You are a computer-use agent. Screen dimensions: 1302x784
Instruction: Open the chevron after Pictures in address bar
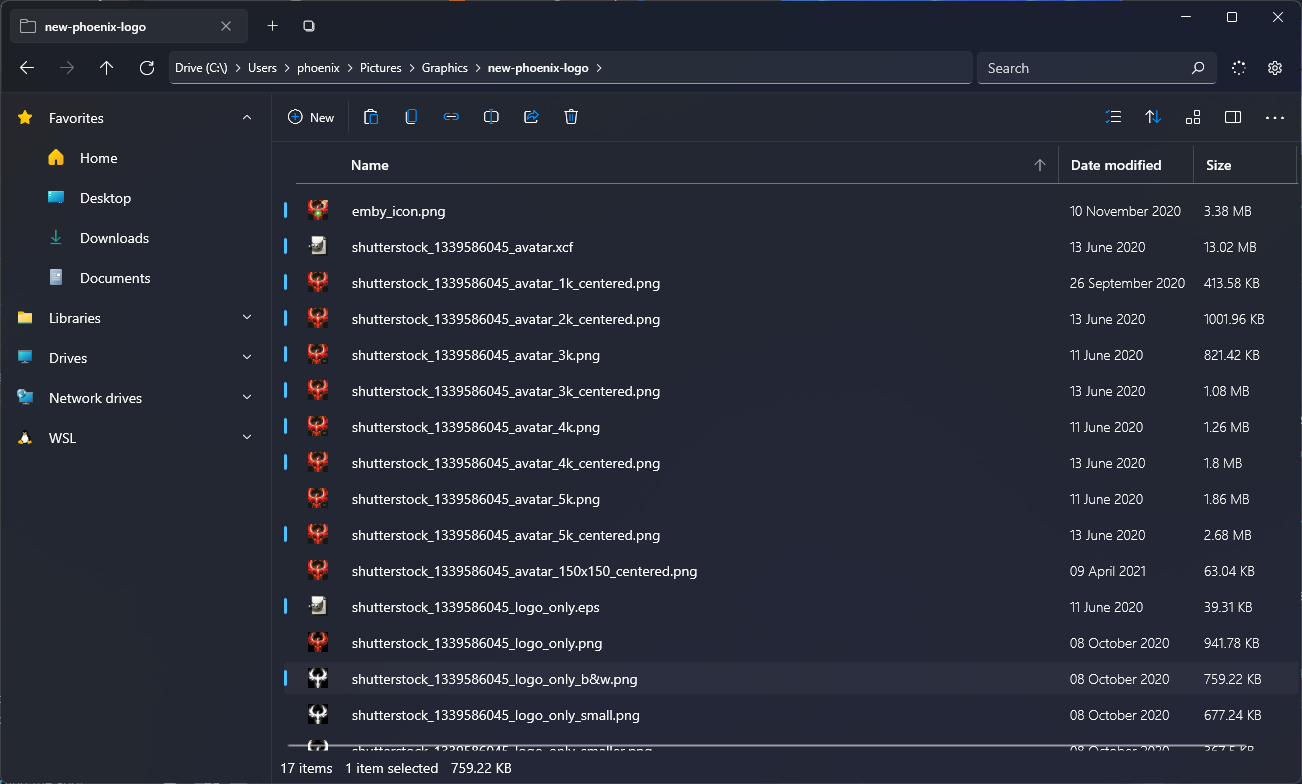(x=411, y=68)
